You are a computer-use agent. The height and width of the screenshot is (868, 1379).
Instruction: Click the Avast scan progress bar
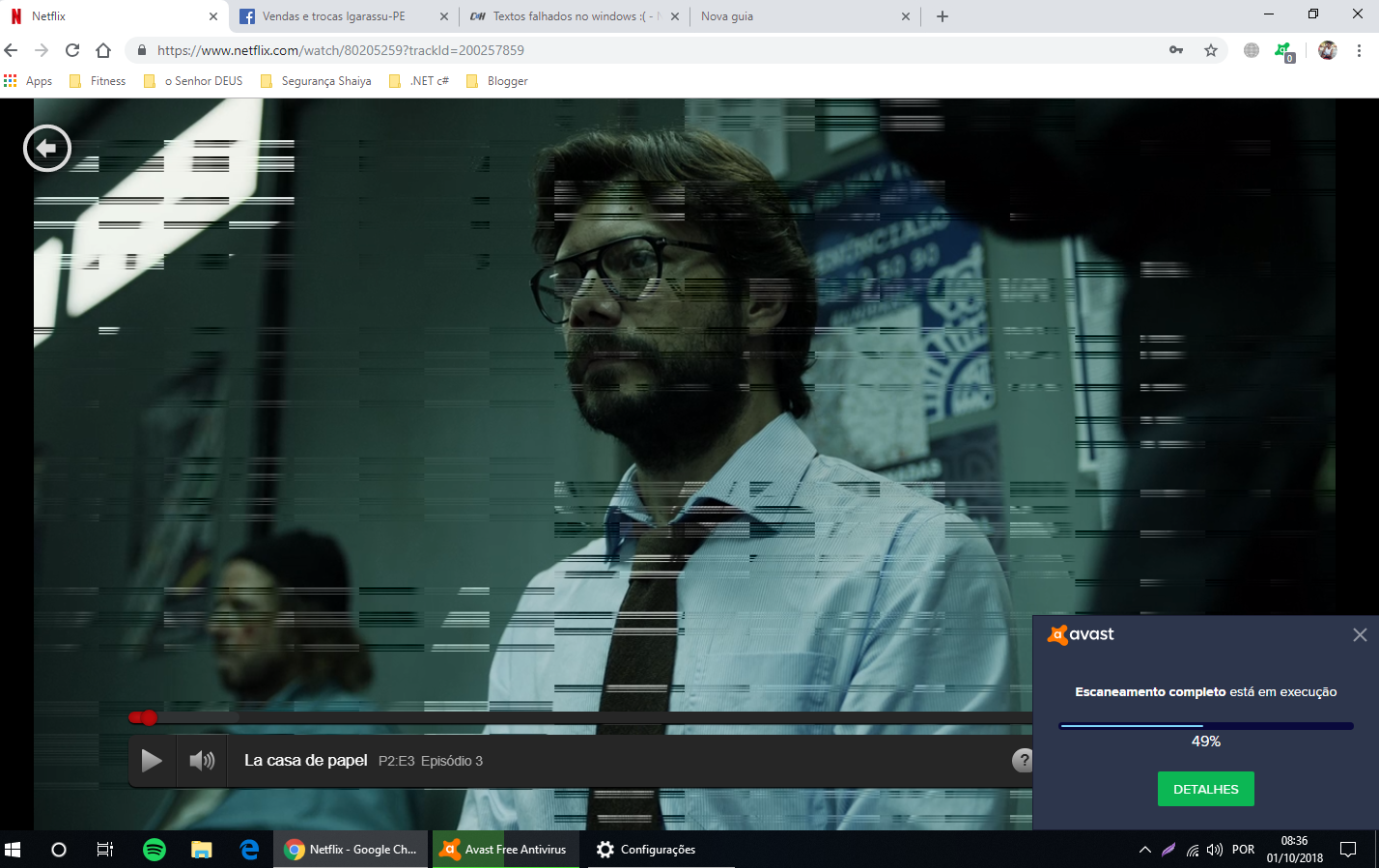coord(1206,725)
